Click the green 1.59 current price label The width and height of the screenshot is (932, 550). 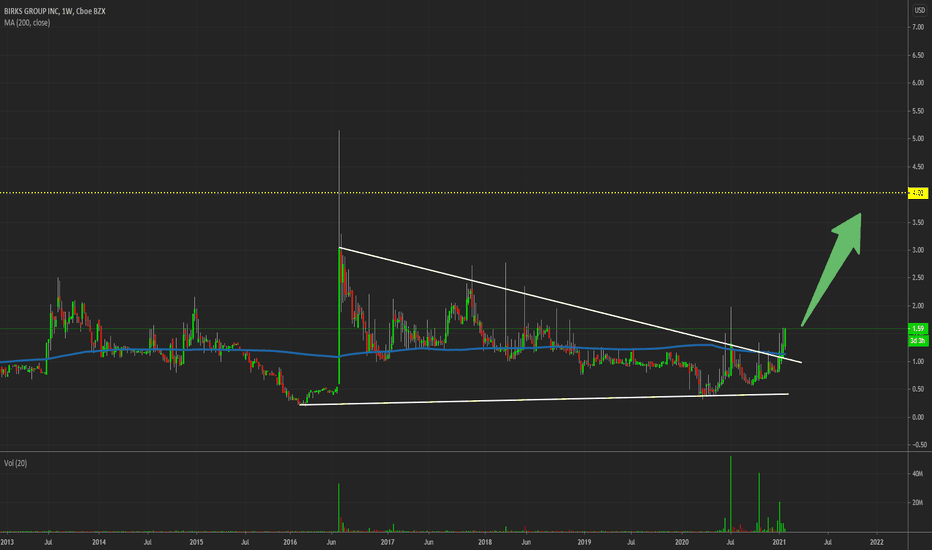[x=918, y=329]
